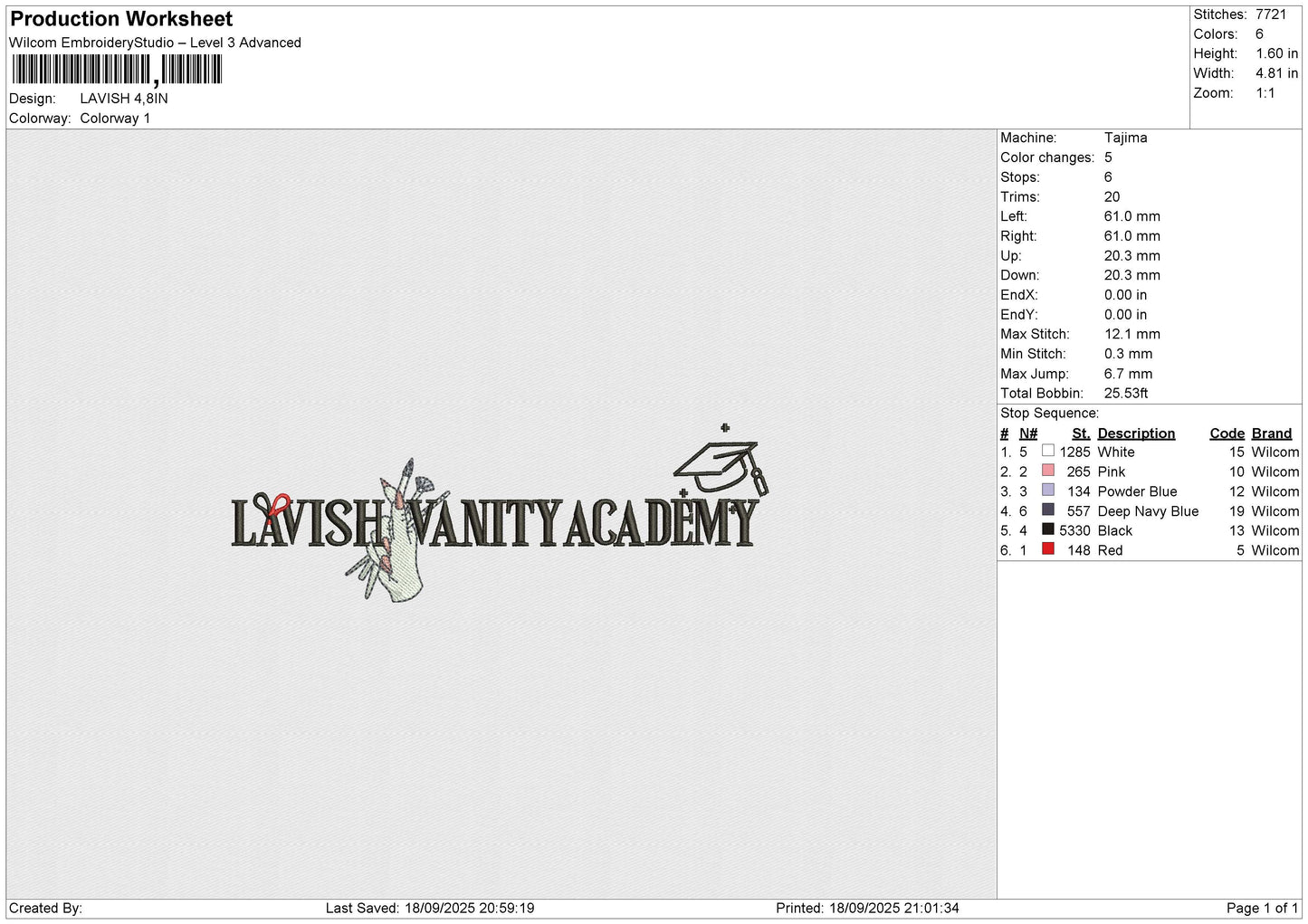Click the barcode under the worksheet title
The height and width of the screenshot is (924, 1308).
pyautogui.click(x=117, y=70)
